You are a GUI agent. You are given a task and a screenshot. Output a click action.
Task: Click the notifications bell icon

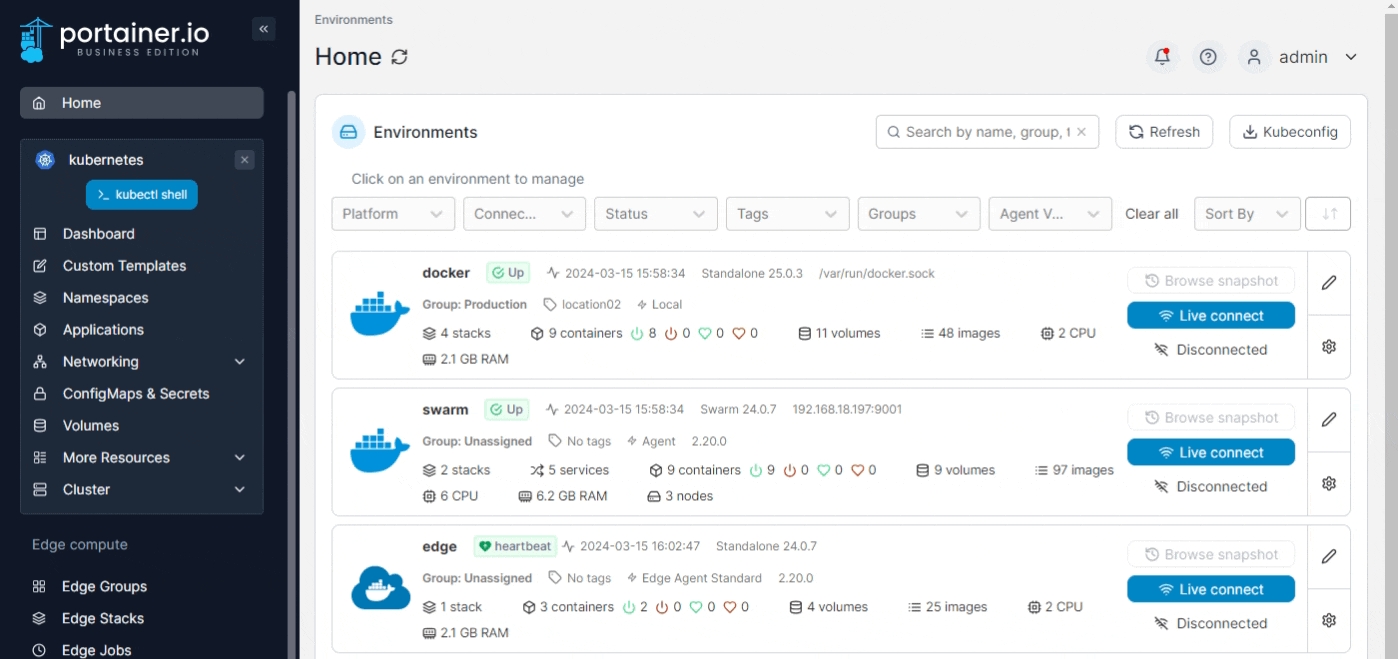point(1162,57)
